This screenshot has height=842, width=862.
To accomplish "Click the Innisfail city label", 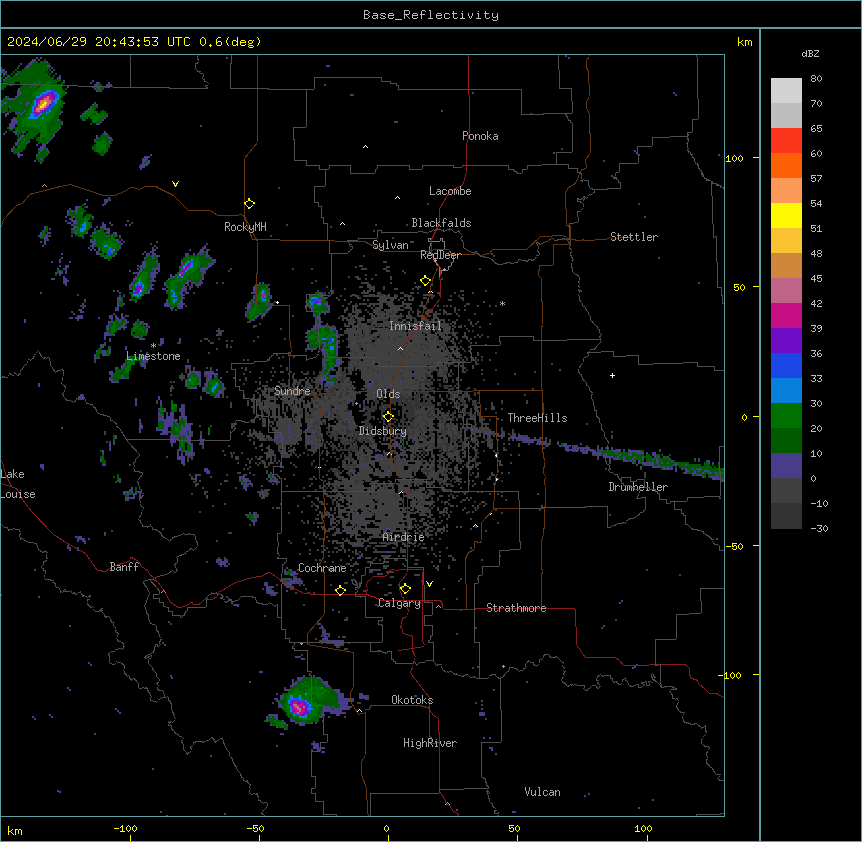I will tap(415, 326).
